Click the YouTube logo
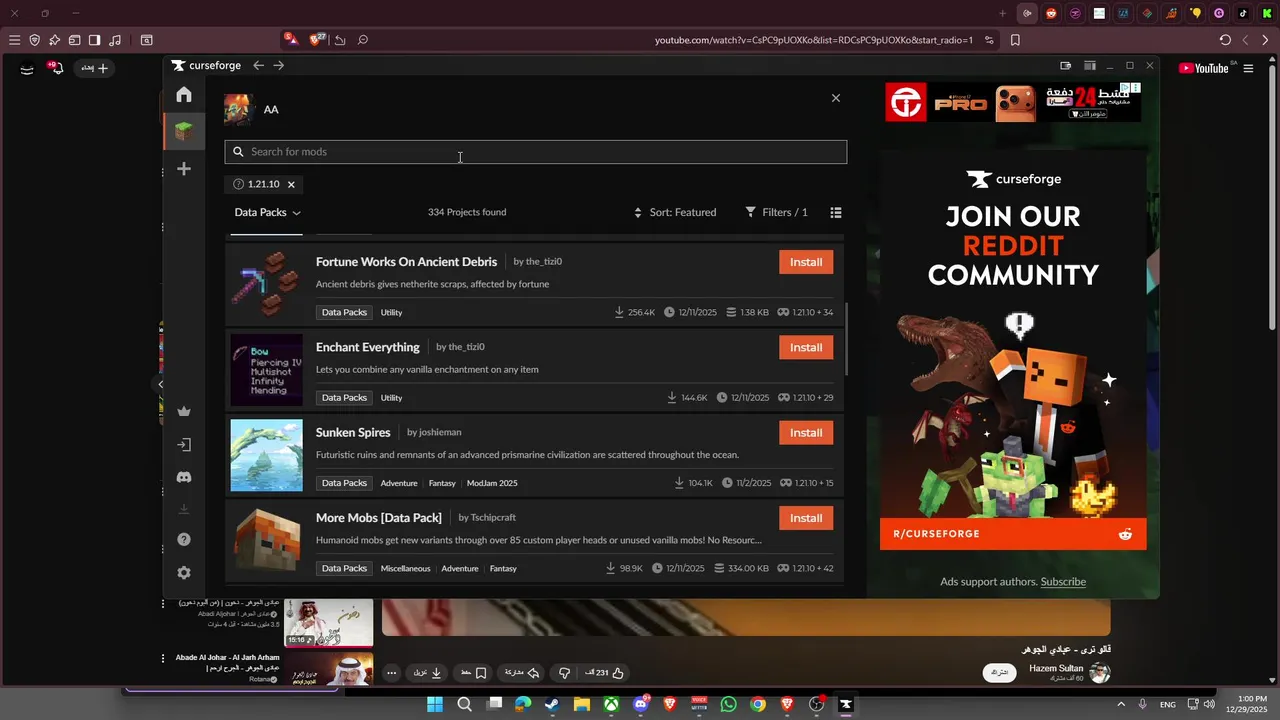This screenshot has height=720, width=1280. pyautogui.click(x=1204, y=68)
